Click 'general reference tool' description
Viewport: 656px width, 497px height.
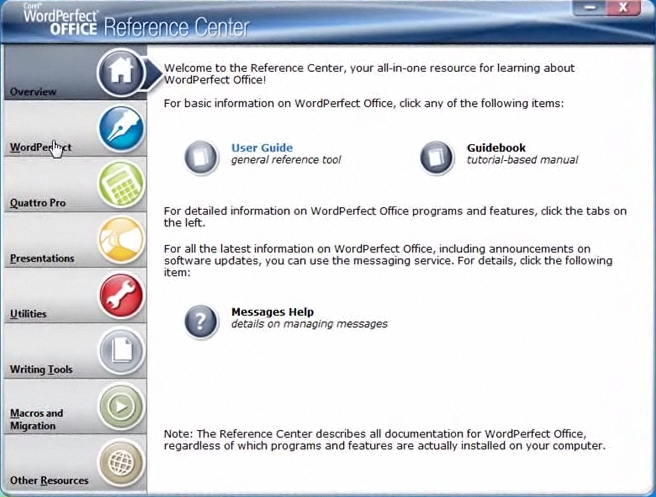(x=286, y=160)
